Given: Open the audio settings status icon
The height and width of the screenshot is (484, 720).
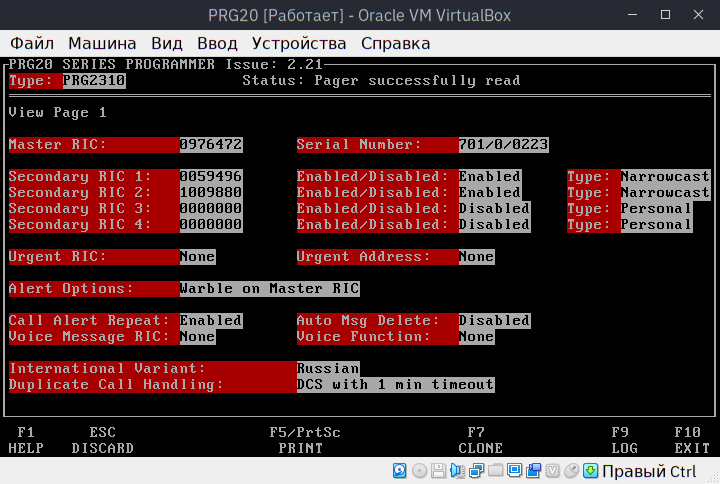Looking at the screenshot, I should (457, 471).
